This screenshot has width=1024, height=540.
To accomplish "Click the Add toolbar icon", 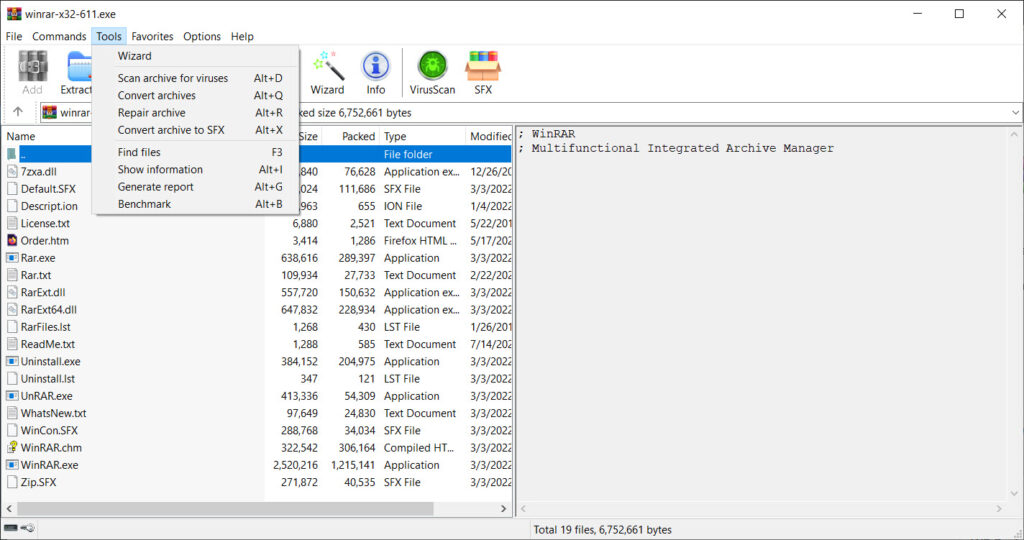I will point(32,72).
